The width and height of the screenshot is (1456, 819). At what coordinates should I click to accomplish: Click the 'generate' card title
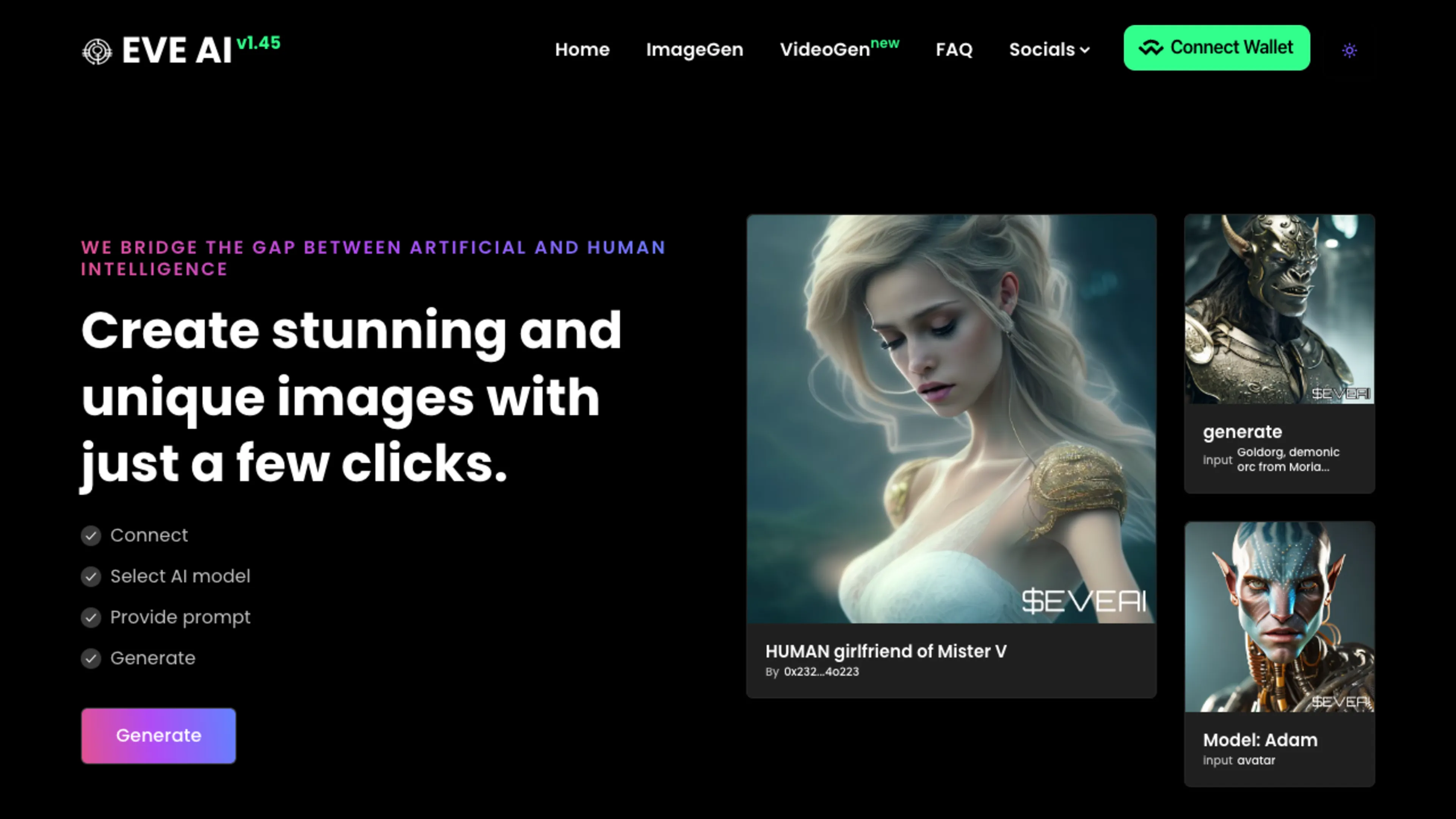[1243, 432]
